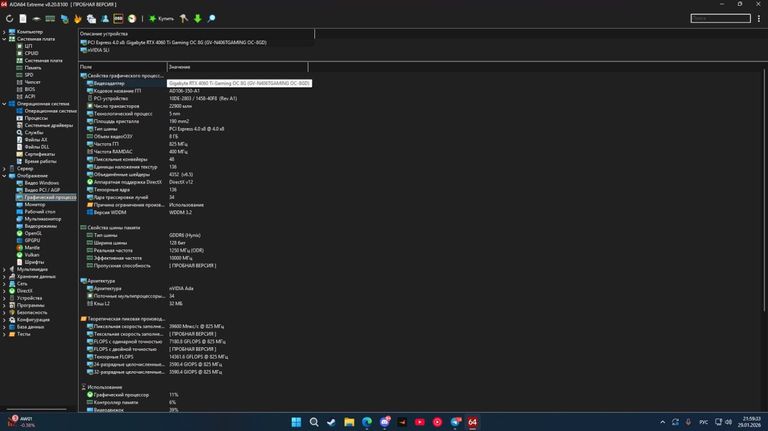Click the Графический процессор usage row
The image size is (768, 431).
pos(121,395)
